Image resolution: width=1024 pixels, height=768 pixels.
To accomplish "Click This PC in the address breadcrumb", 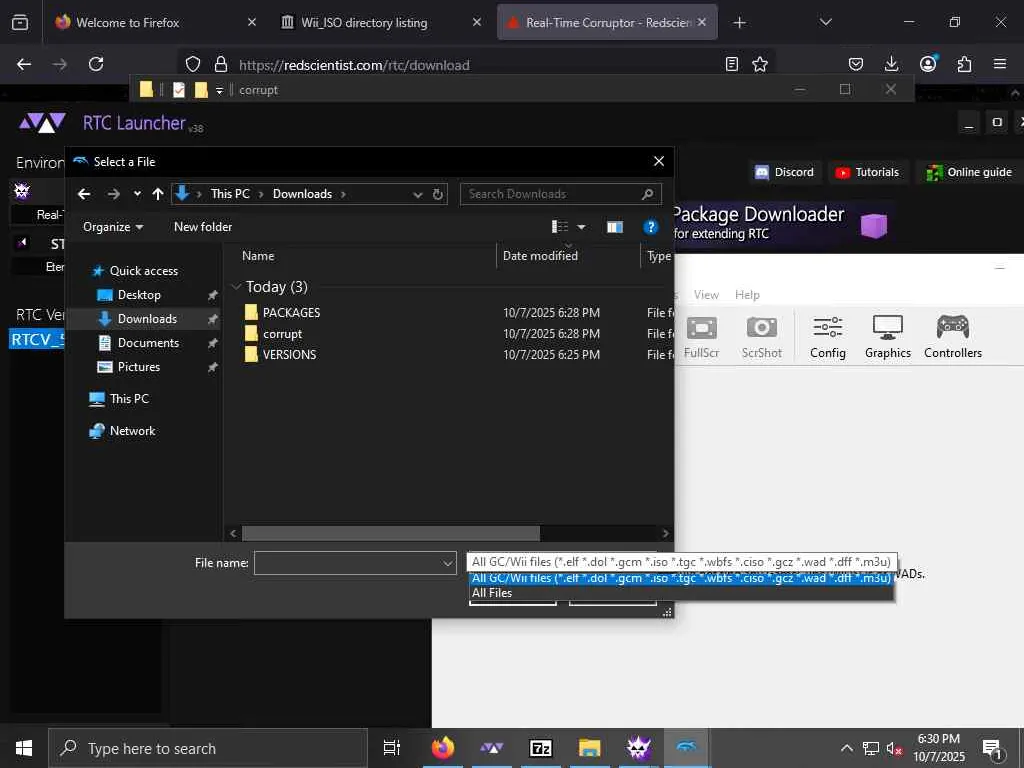I will [230, 194].
